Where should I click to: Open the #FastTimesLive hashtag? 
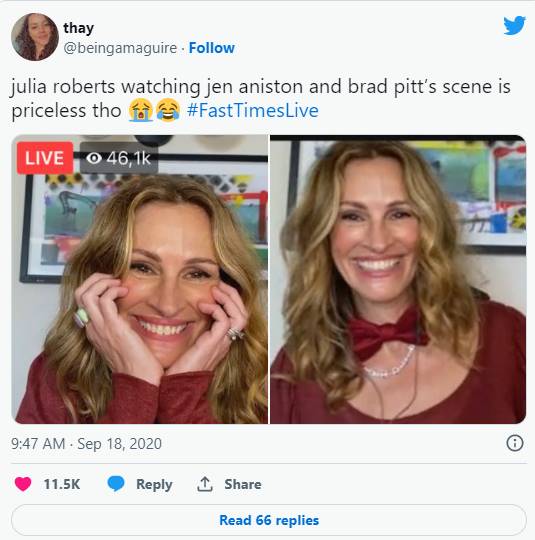pyautogui.click(x=253, y=111)
